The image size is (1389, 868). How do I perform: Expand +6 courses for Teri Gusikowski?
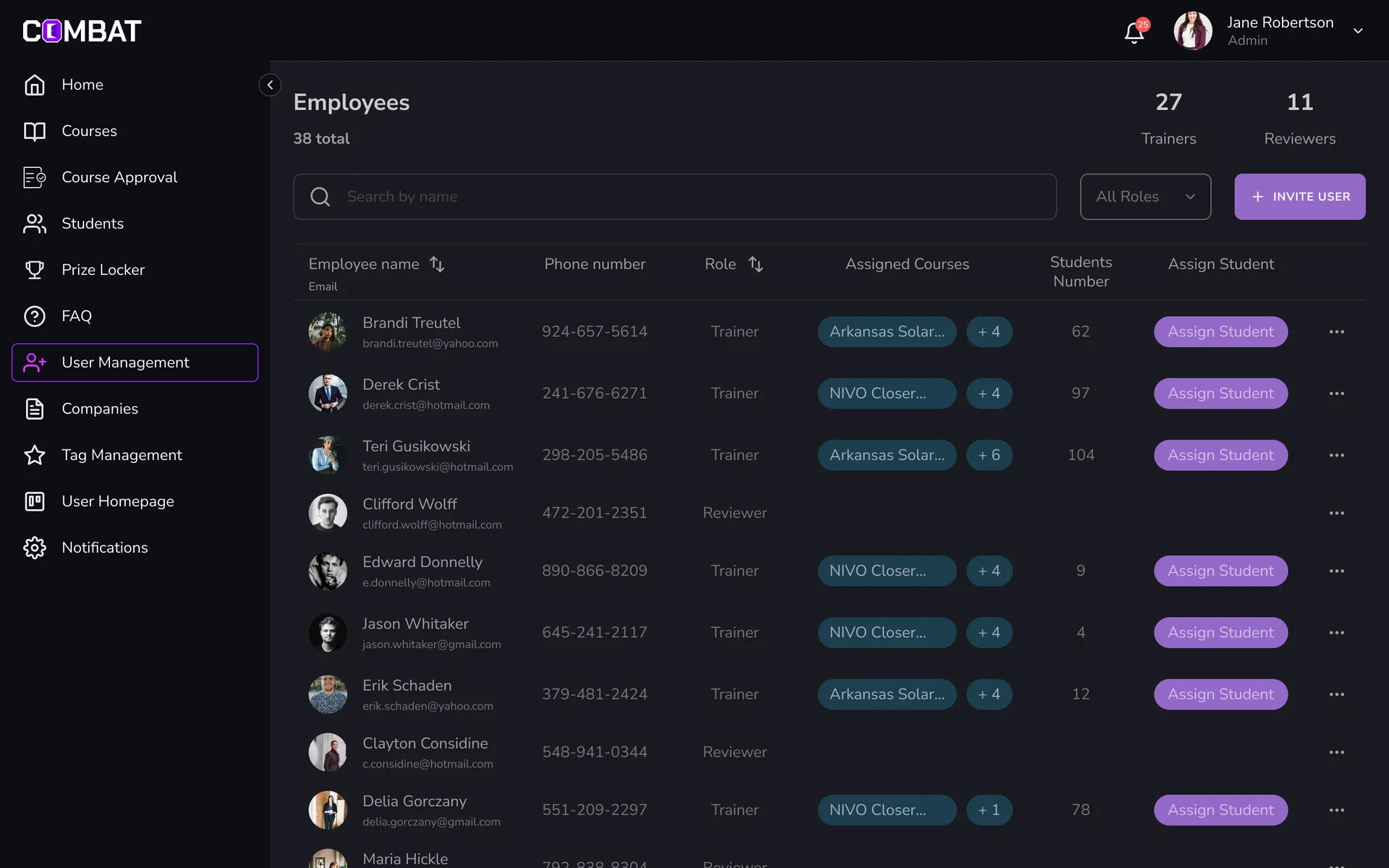989,455
